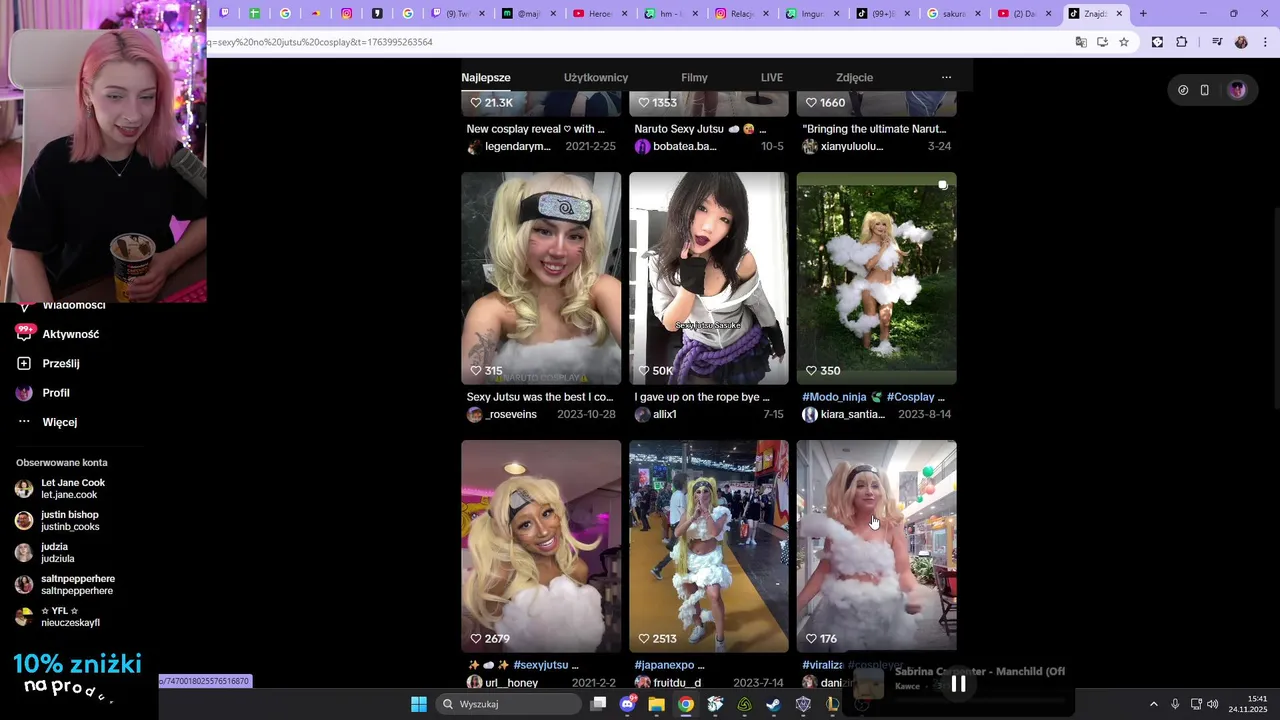Open Aktywność in the sidebar
This screenshot has height=720, width=1280.
pos(70,334)
